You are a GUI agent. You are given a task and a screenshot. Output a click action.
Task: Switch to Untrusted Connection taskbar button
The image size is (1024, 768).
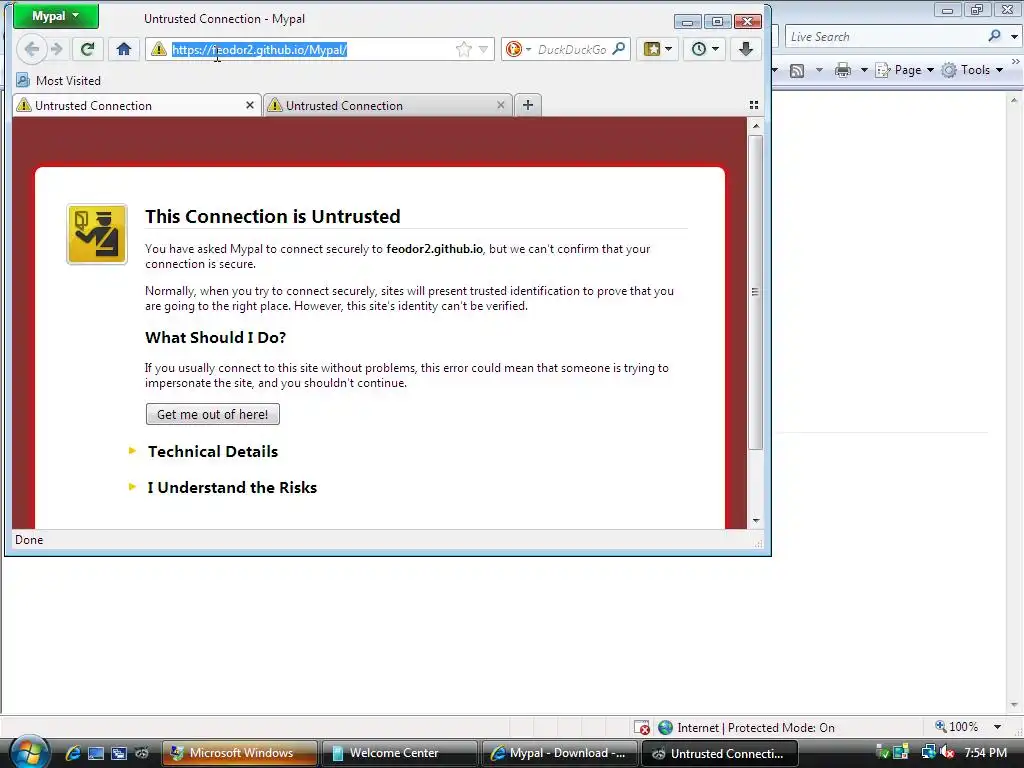click(720, 753)
